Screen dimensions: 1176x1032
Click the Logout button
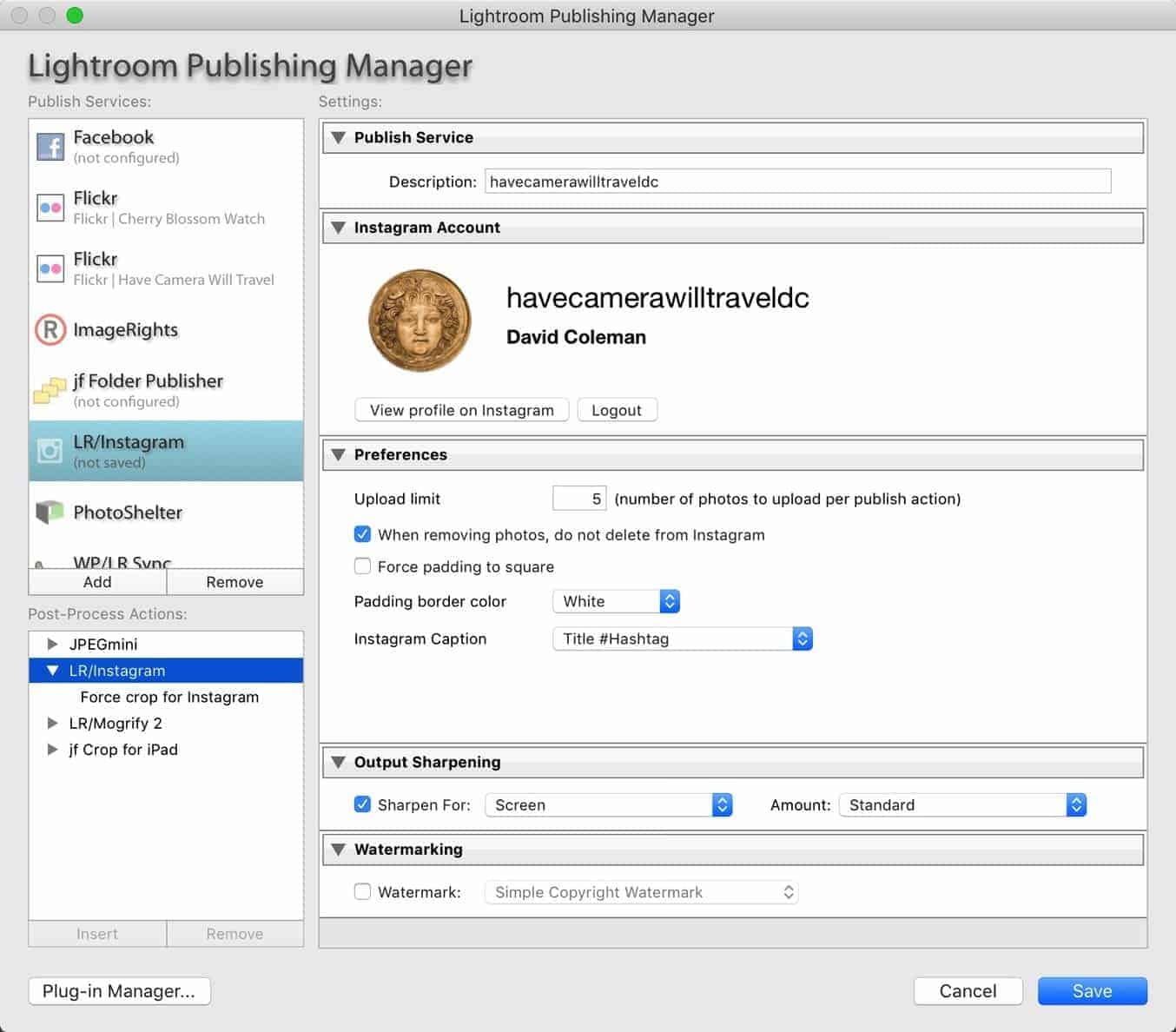[x=617, y=410]
